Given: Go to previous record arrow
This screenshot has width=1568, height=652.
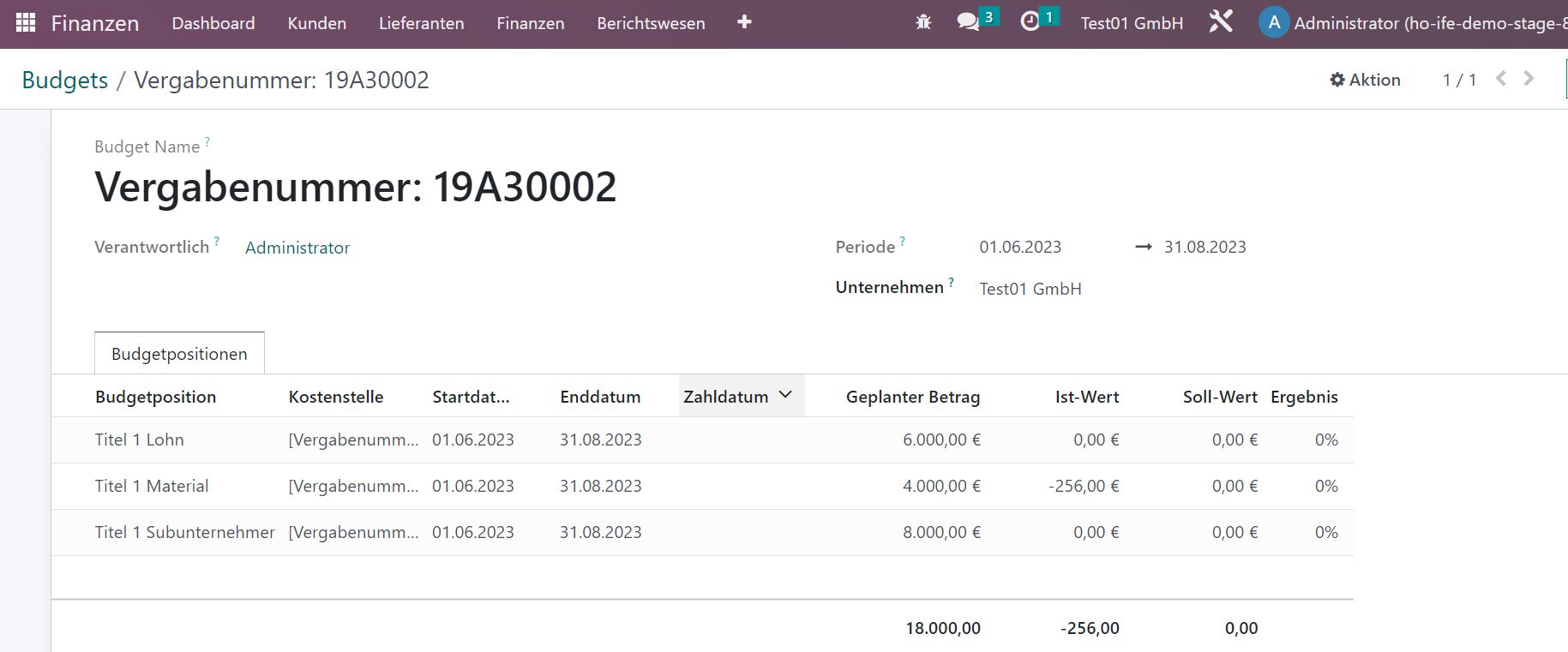Looking at the screenshot, I should coord(1501,79).
